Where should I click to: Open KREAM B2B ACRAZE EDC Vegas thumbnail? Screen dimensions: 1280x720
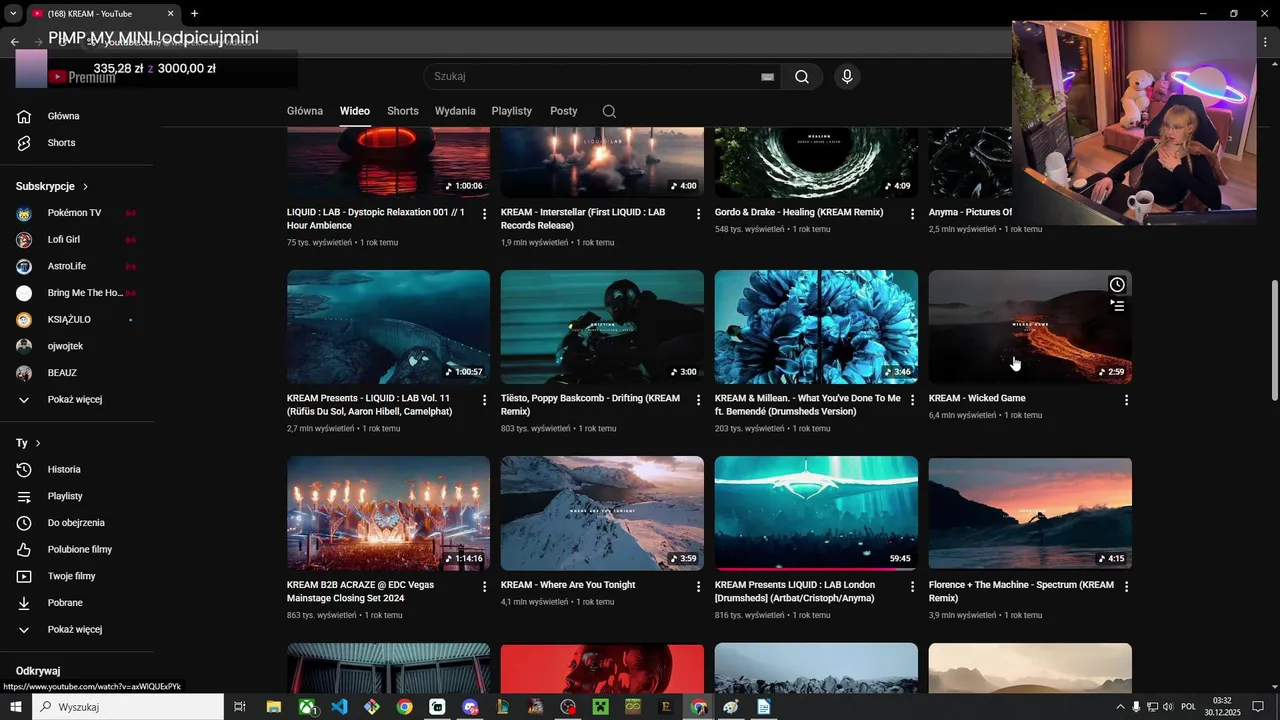388,513
